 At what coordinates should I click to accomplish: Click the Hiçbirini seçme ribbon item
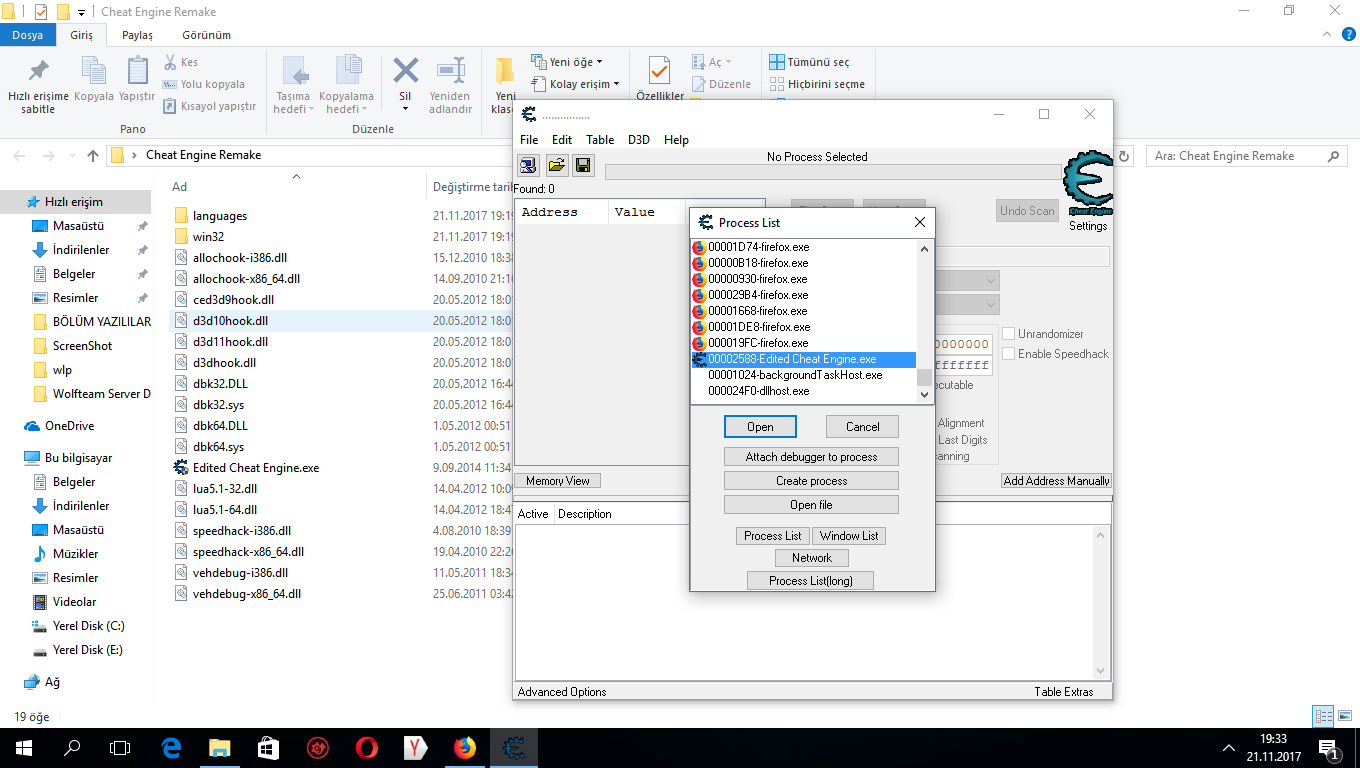tap(816, 84)
